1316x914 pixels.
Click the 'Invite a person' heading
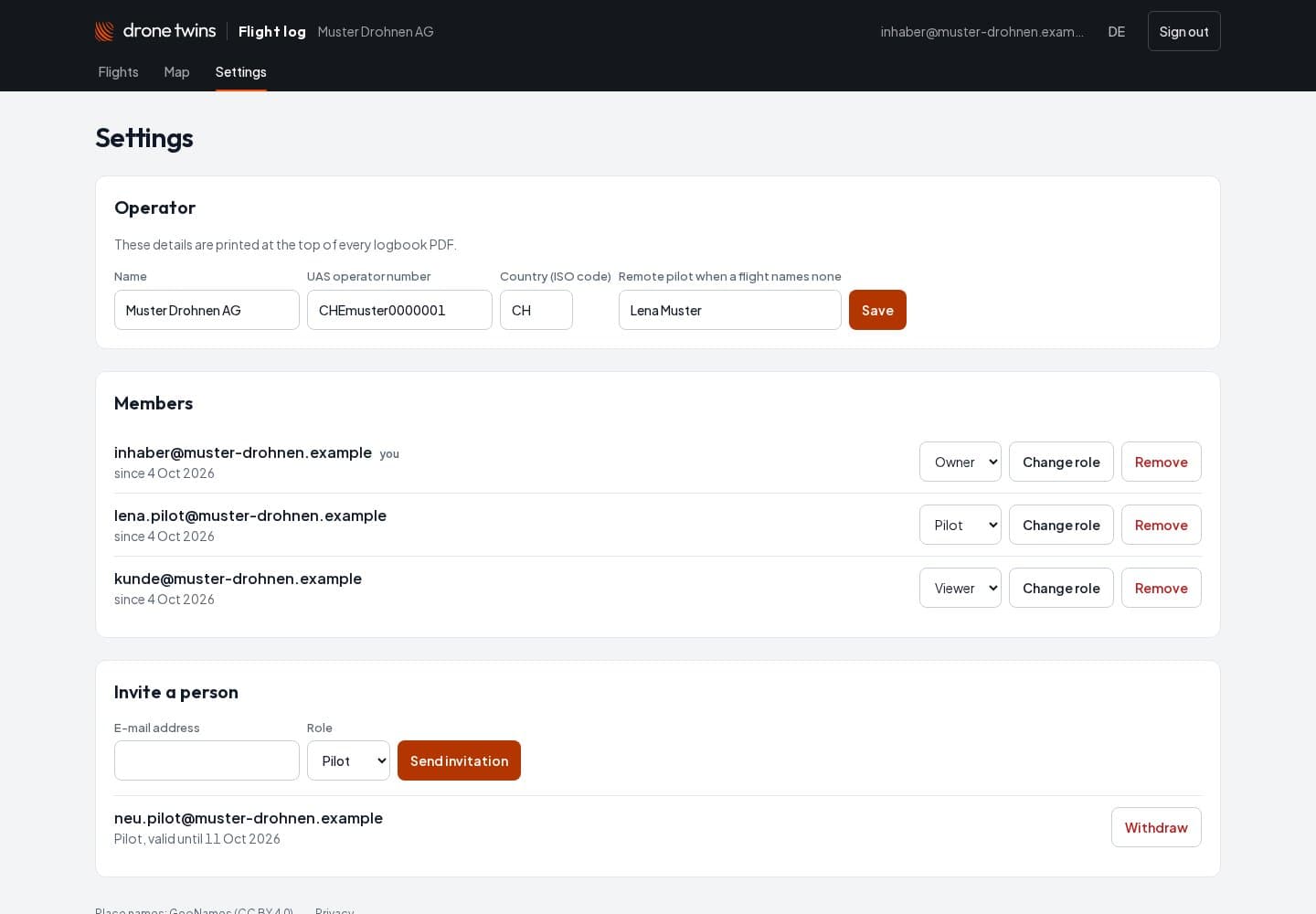point(176,692)
